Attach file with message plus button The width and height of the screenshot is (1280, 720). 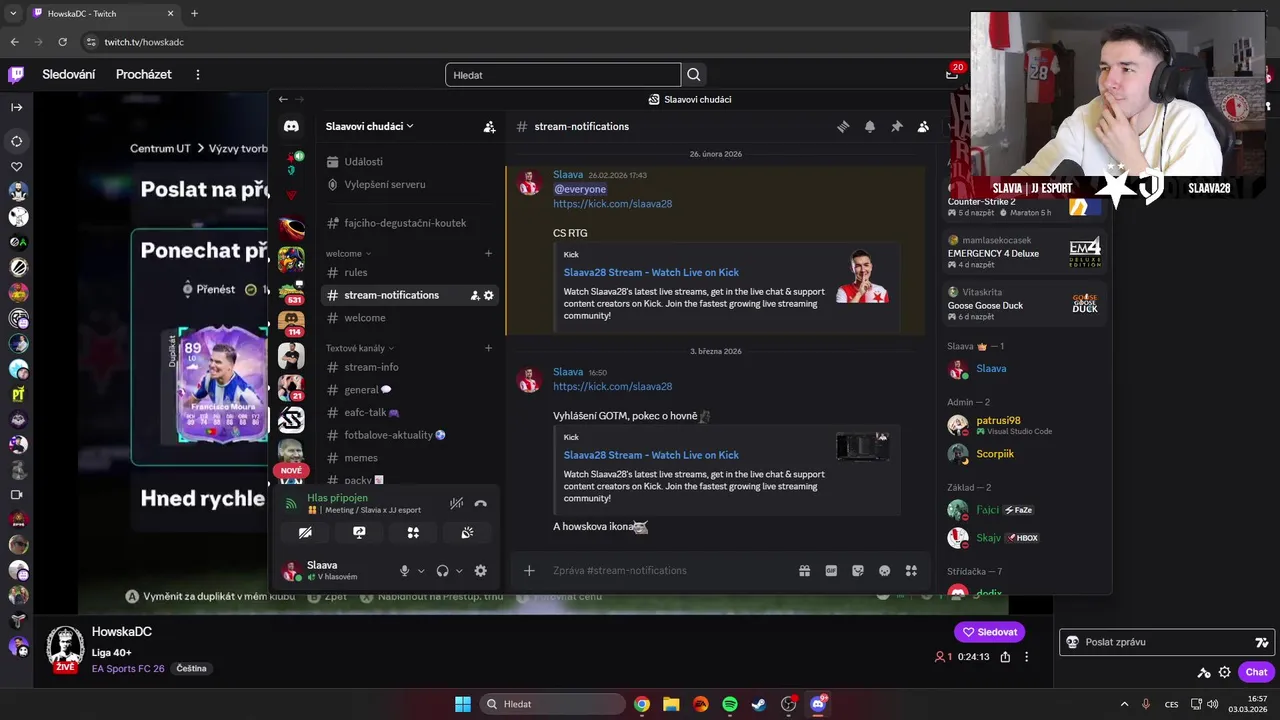coord(529,571)
